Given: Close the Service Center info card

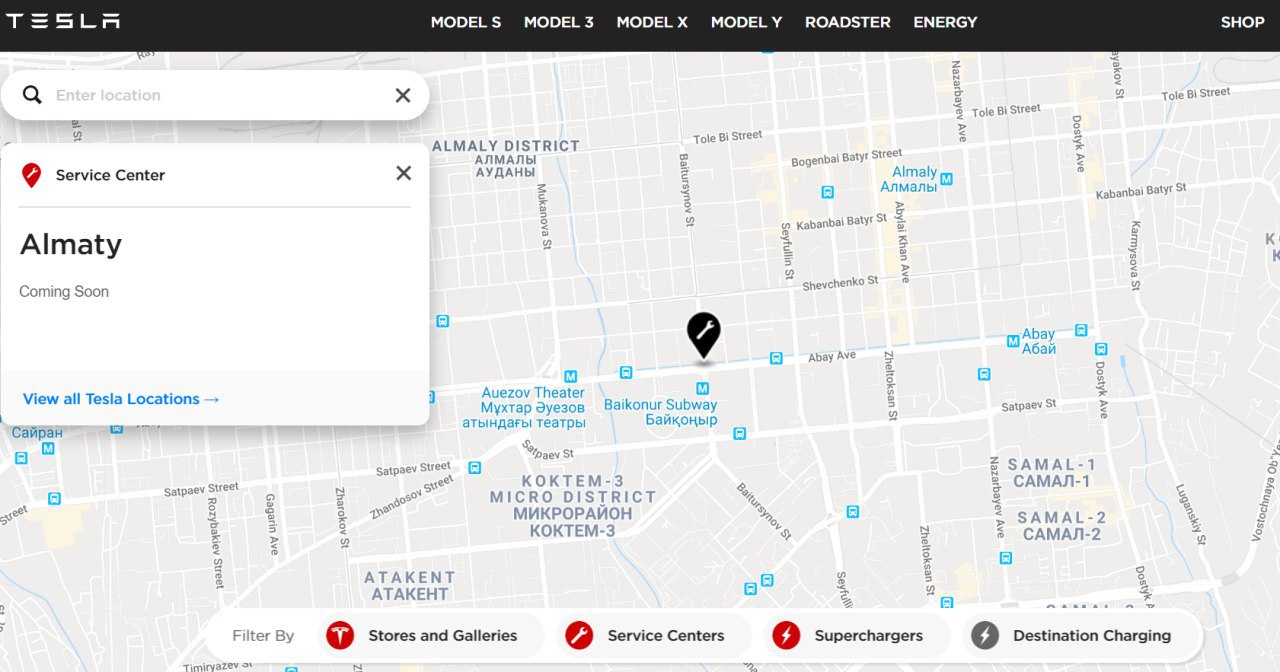Looking at the screenshot, I should (404, 173).
